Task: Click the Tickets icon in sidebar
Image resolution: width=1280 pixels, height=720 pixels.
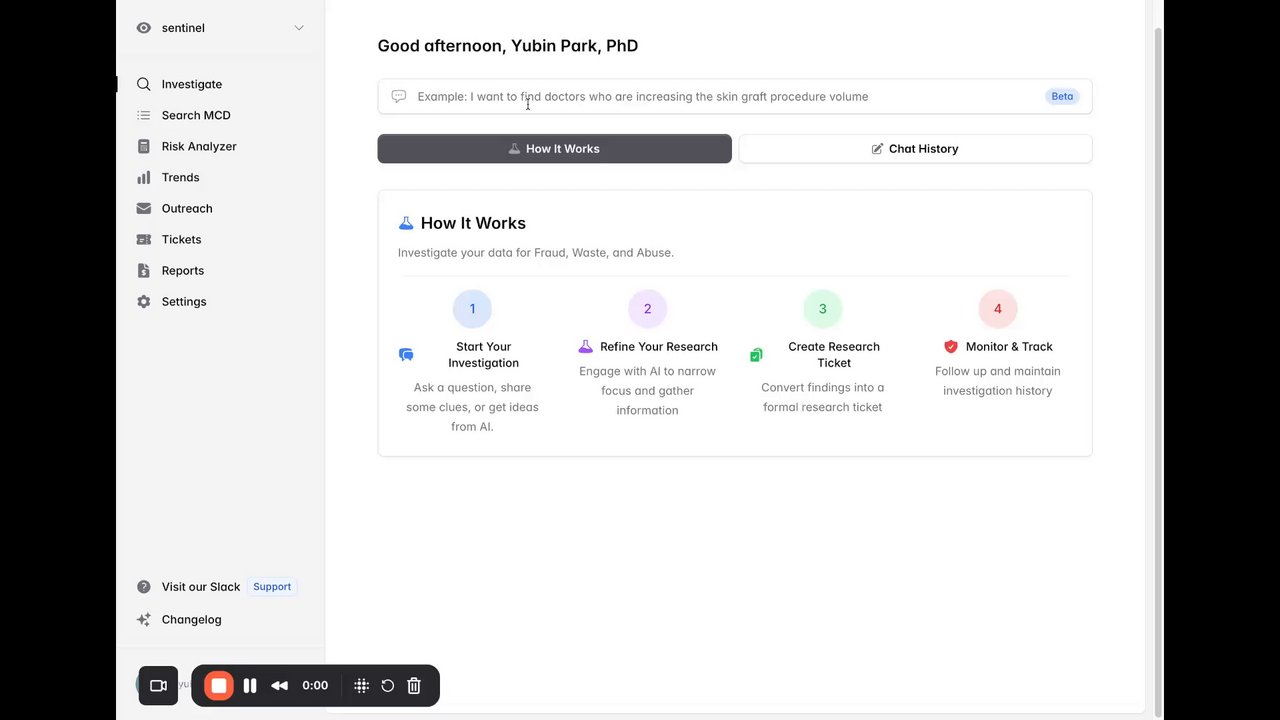Action: coord(144,239)
